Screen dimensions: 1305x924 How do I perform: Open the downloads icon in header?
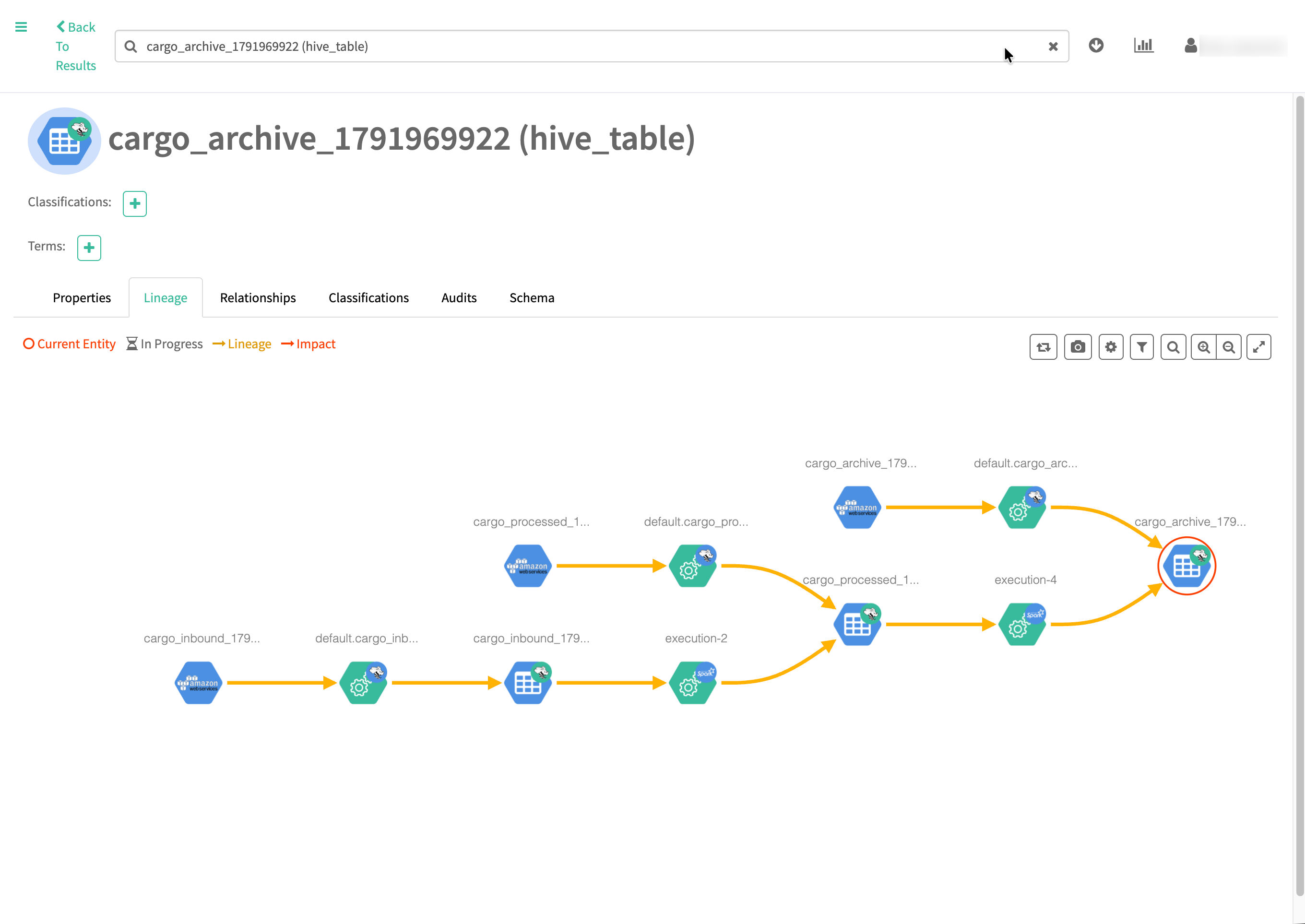(1096, 45)
